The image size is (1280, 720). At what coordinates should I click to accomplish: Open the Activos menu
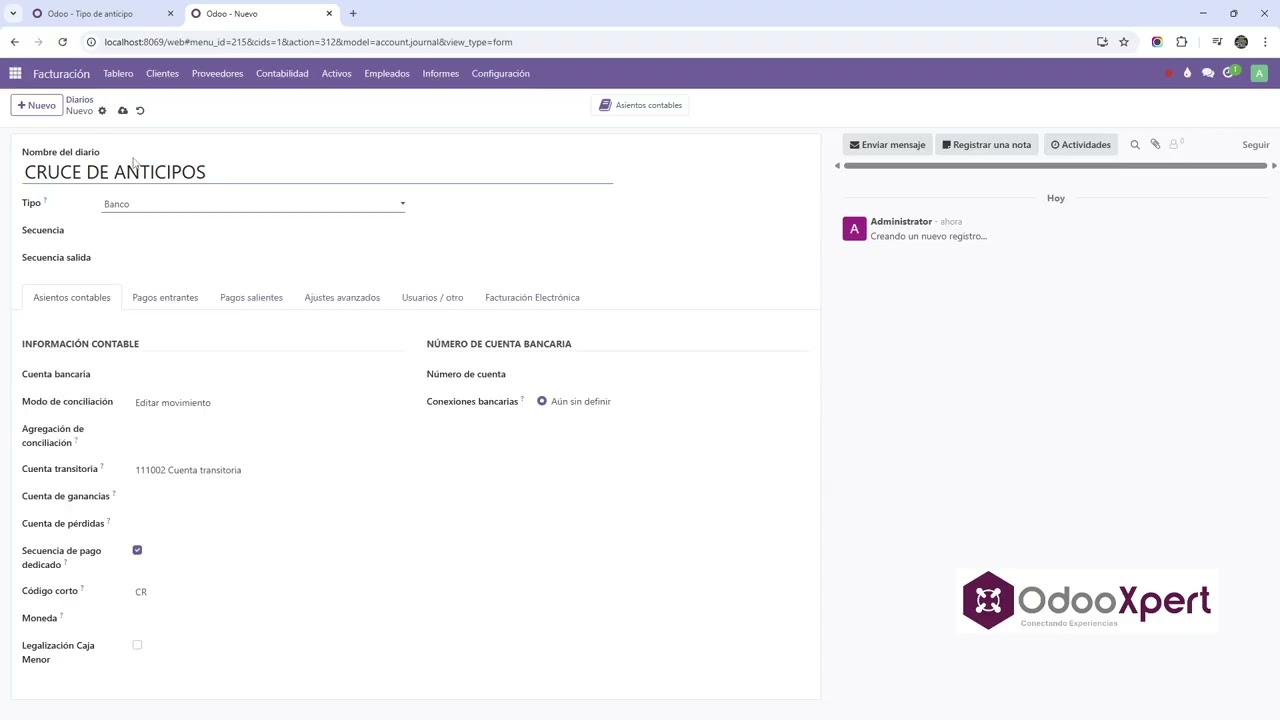point(336,73)
